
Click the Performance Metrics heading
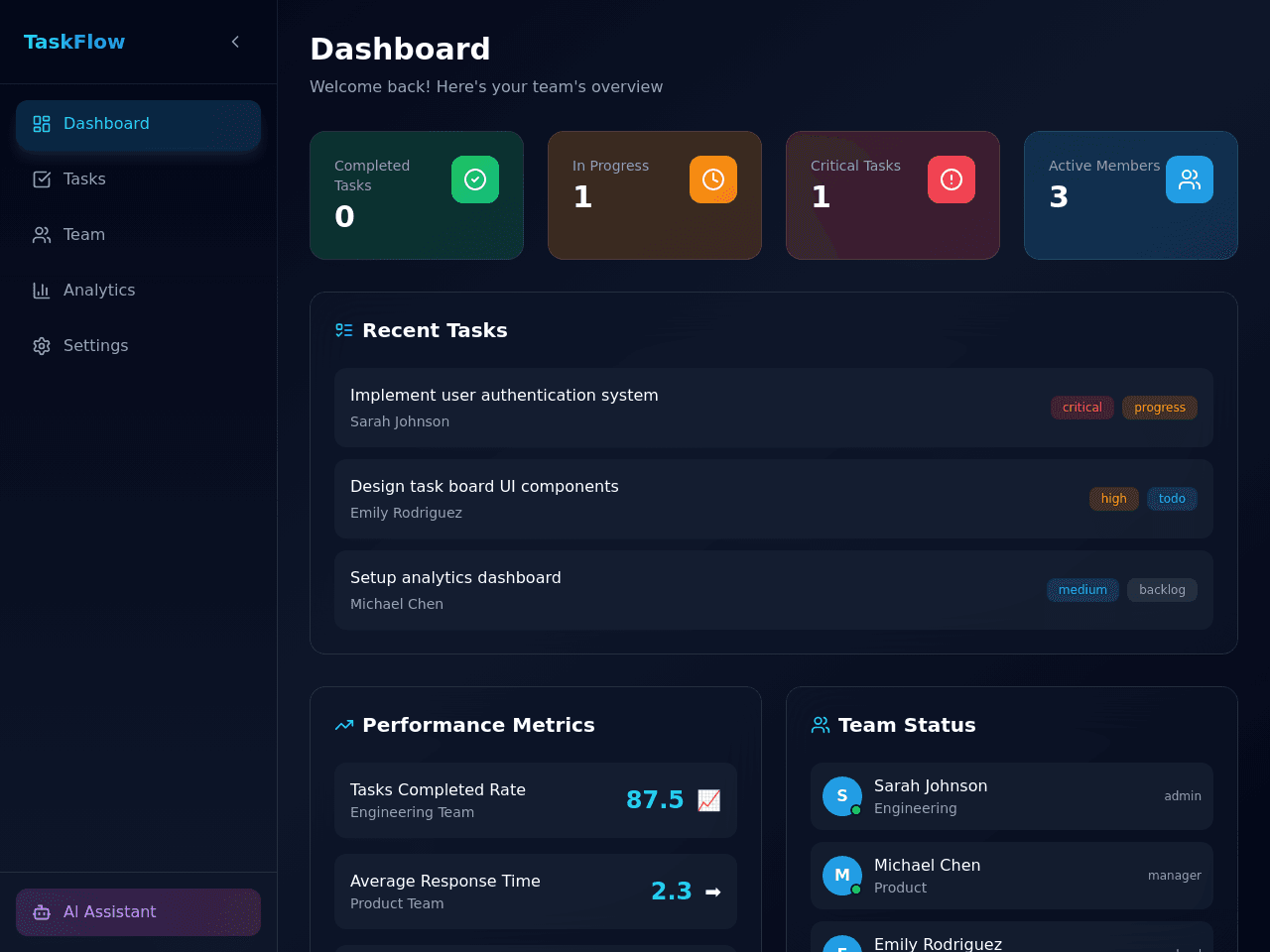click(478, 725)
